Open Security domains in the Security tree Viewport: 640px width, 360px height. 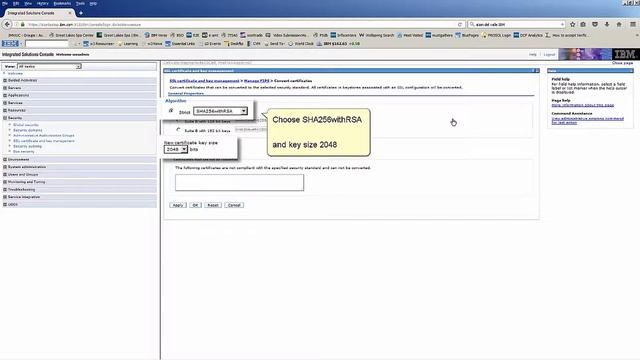click(28, 130)
